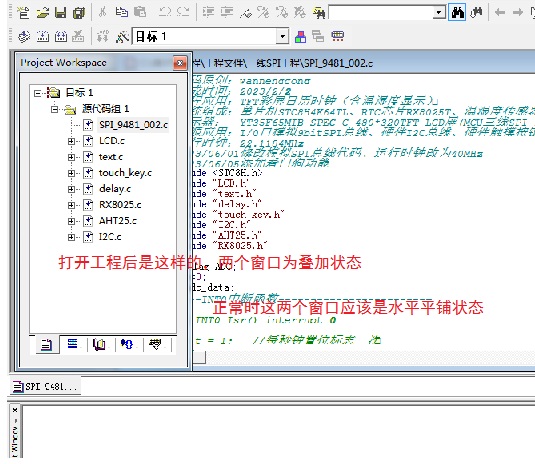The image size is (535, 464).
Task: Click the Configure target components icon
Action: pyautogui.click(x=338, y=36)
